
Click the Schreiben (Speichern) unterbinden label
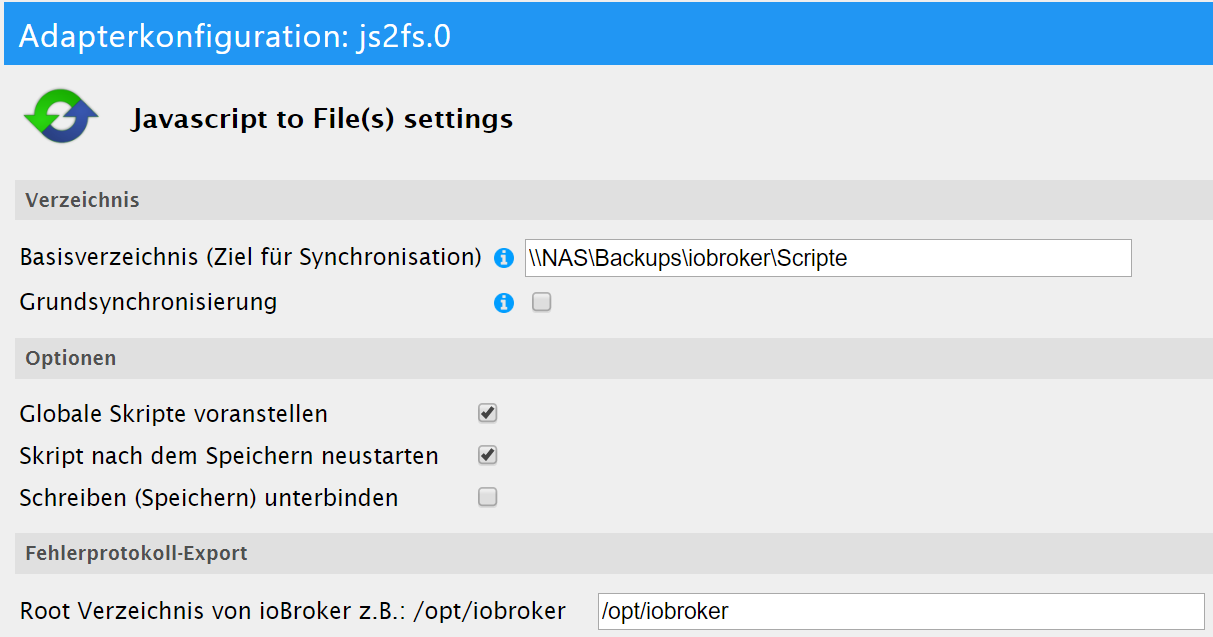209,497
